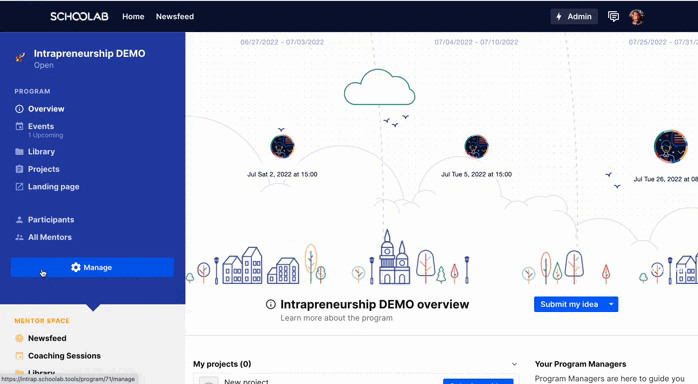Click the Submit my idea button
The height and width of the screenshot is (384, 698).
point(569,304)
